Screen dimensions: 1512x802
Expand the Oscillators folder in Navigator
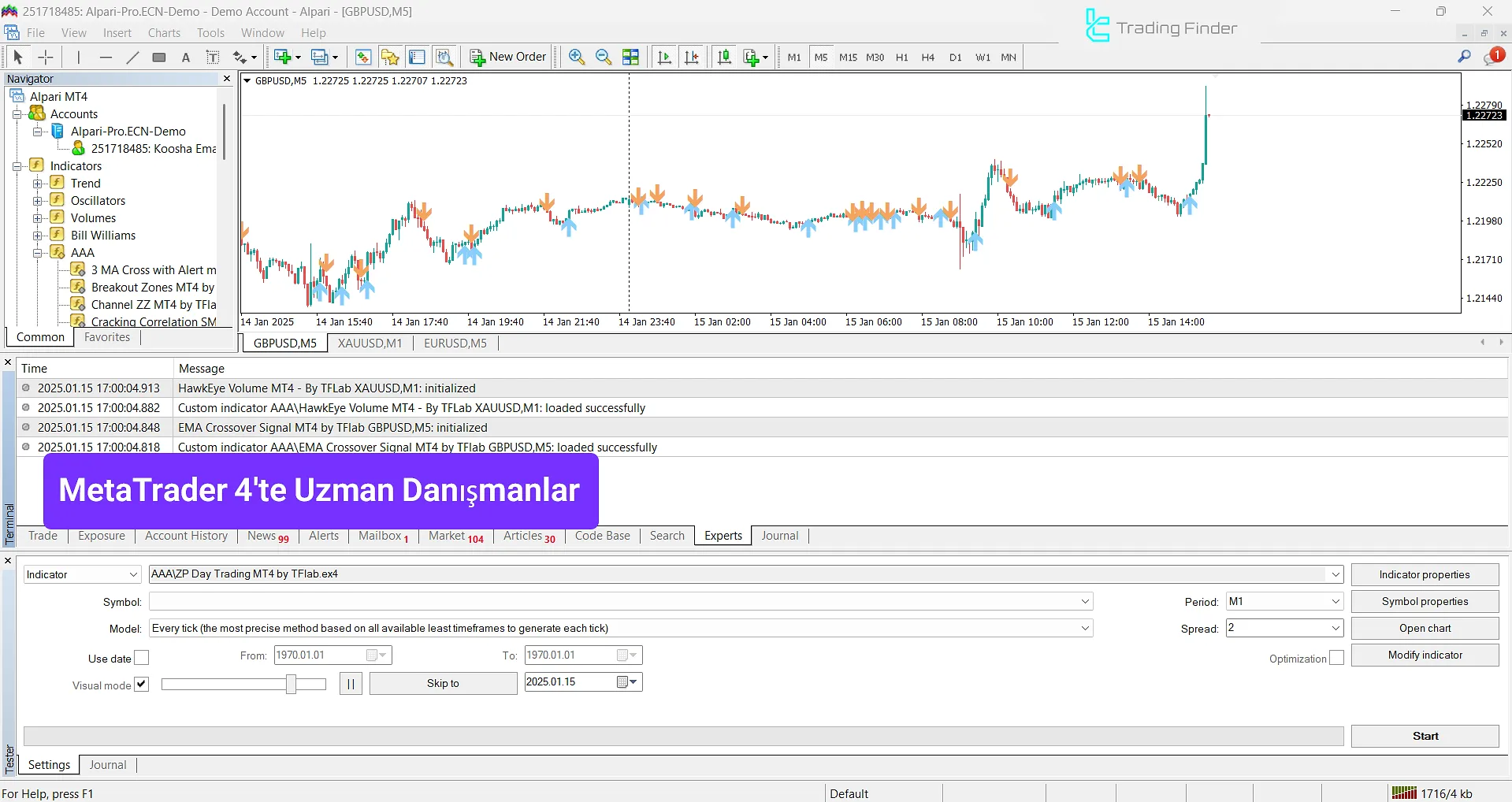[37, 201]
